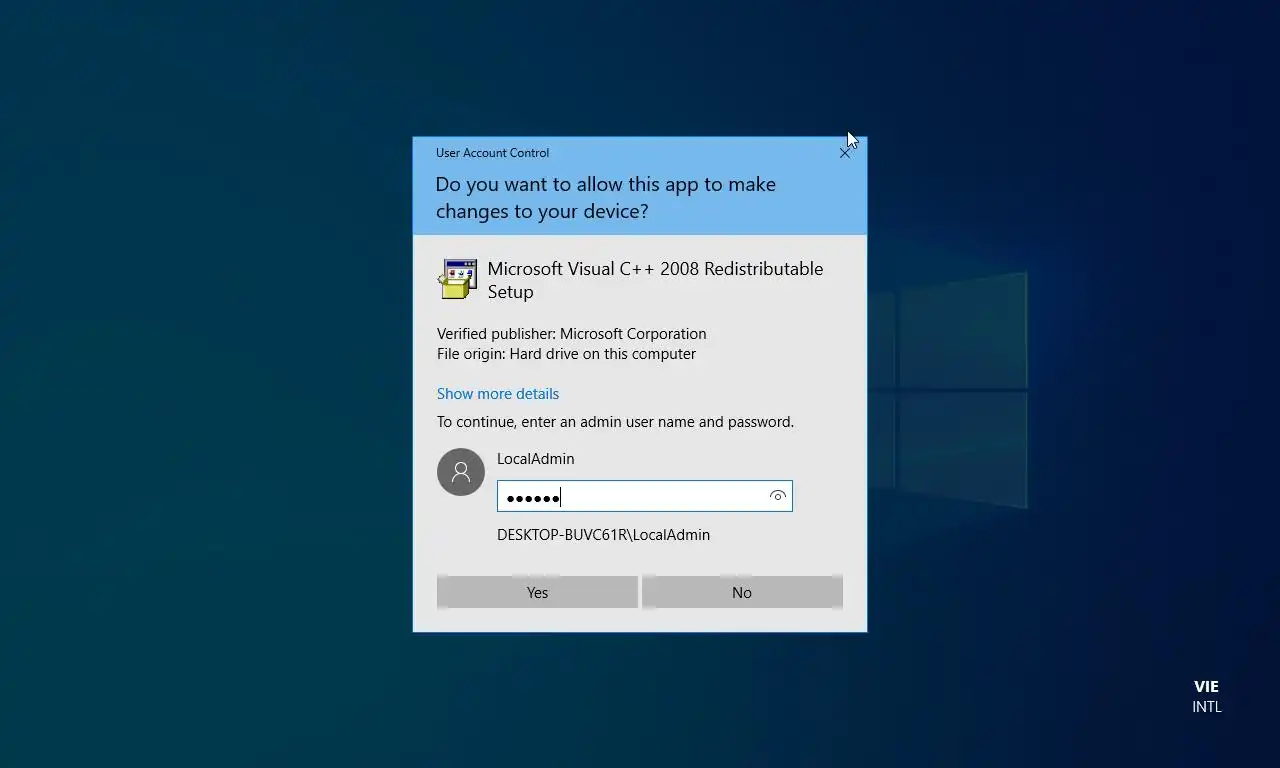The height and width of the screenshot is (768, 1280).
Task: Click the Microsoft Visual C++ 2008 Redistributable title
Action: pos(655,280)
